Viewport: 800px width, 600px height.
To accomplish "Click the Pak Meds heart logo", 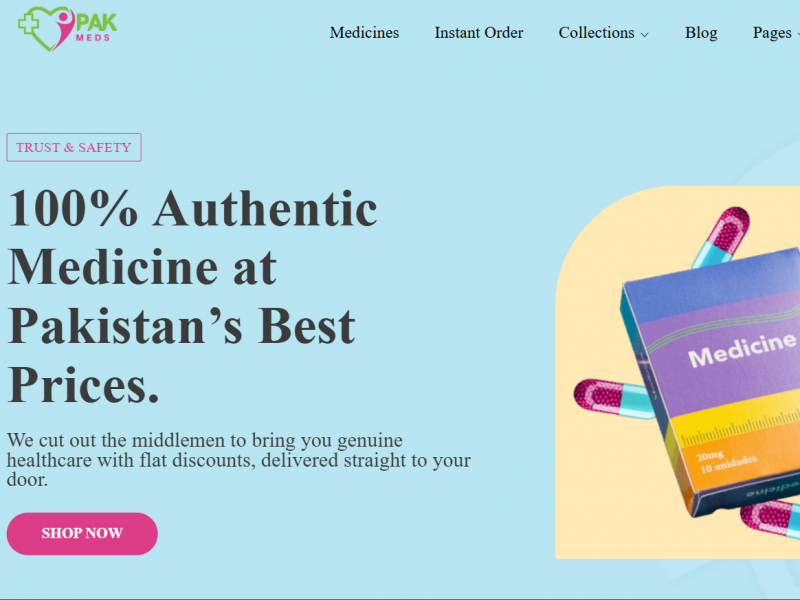I will [67, 29].
